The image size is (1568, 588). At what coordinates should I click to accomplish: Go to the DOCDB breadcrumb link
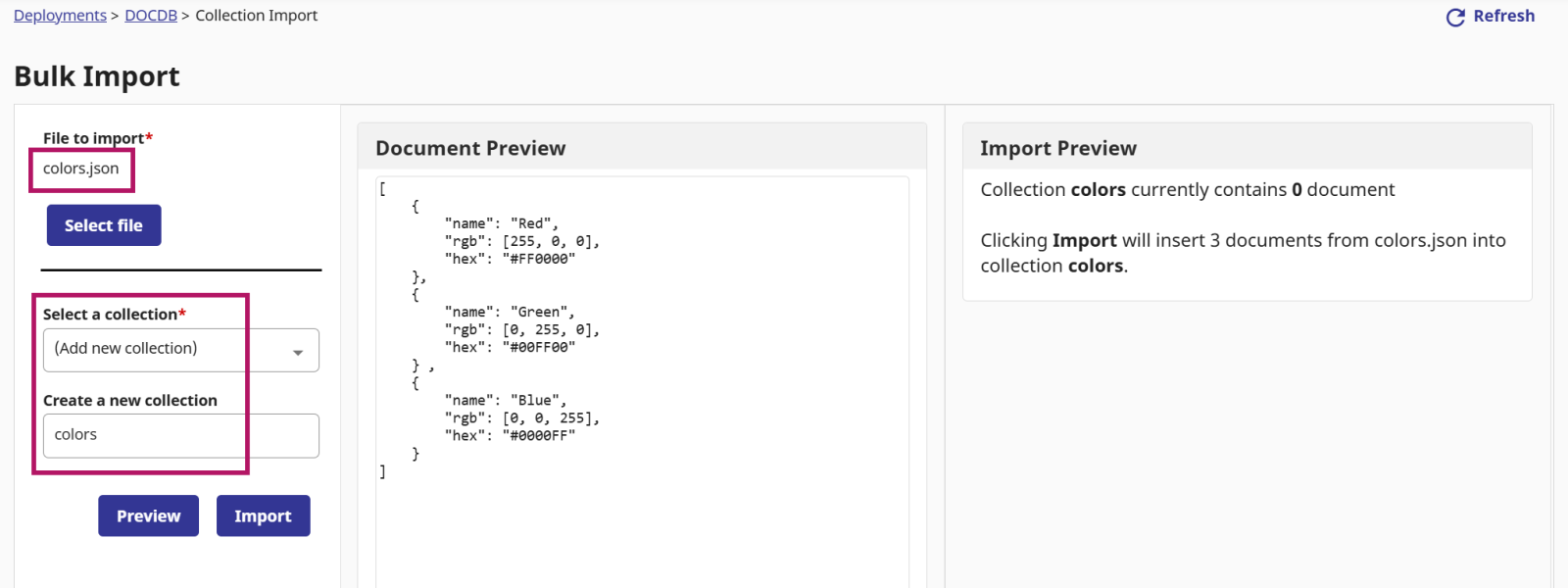tap(151, 16)
